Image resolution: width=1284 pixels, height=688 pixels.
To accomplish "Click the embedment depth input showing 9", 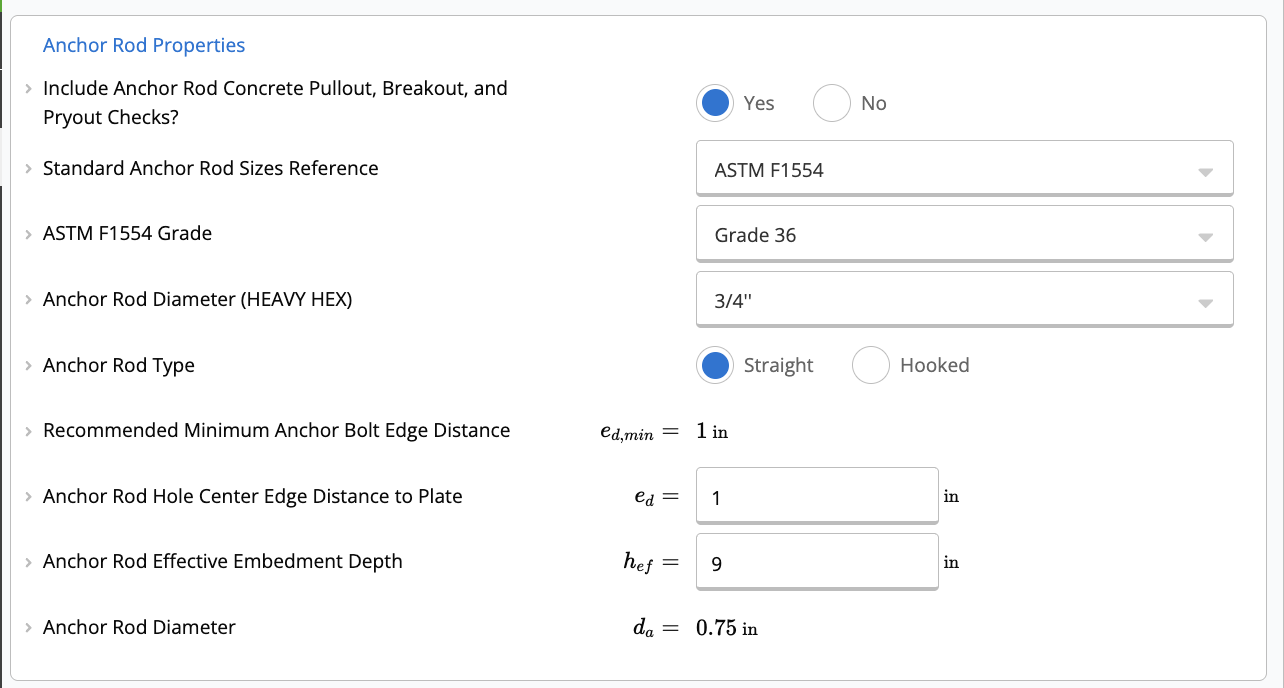I will [x=816, y=561].
